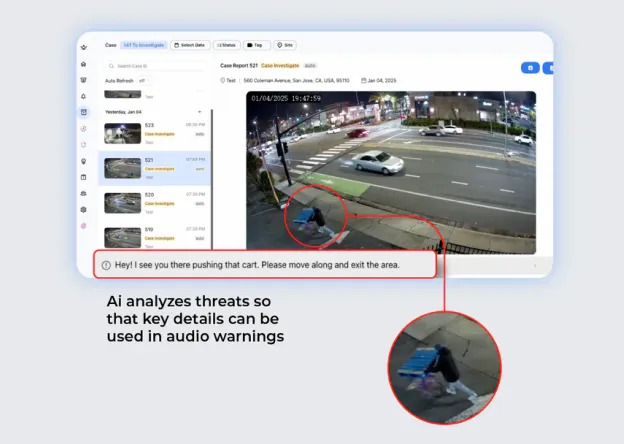Image resolution: width=624 pixels, height=444 pixels.
Task: Click the pink icon at sidebar bottom
Action: pos(84,226)
